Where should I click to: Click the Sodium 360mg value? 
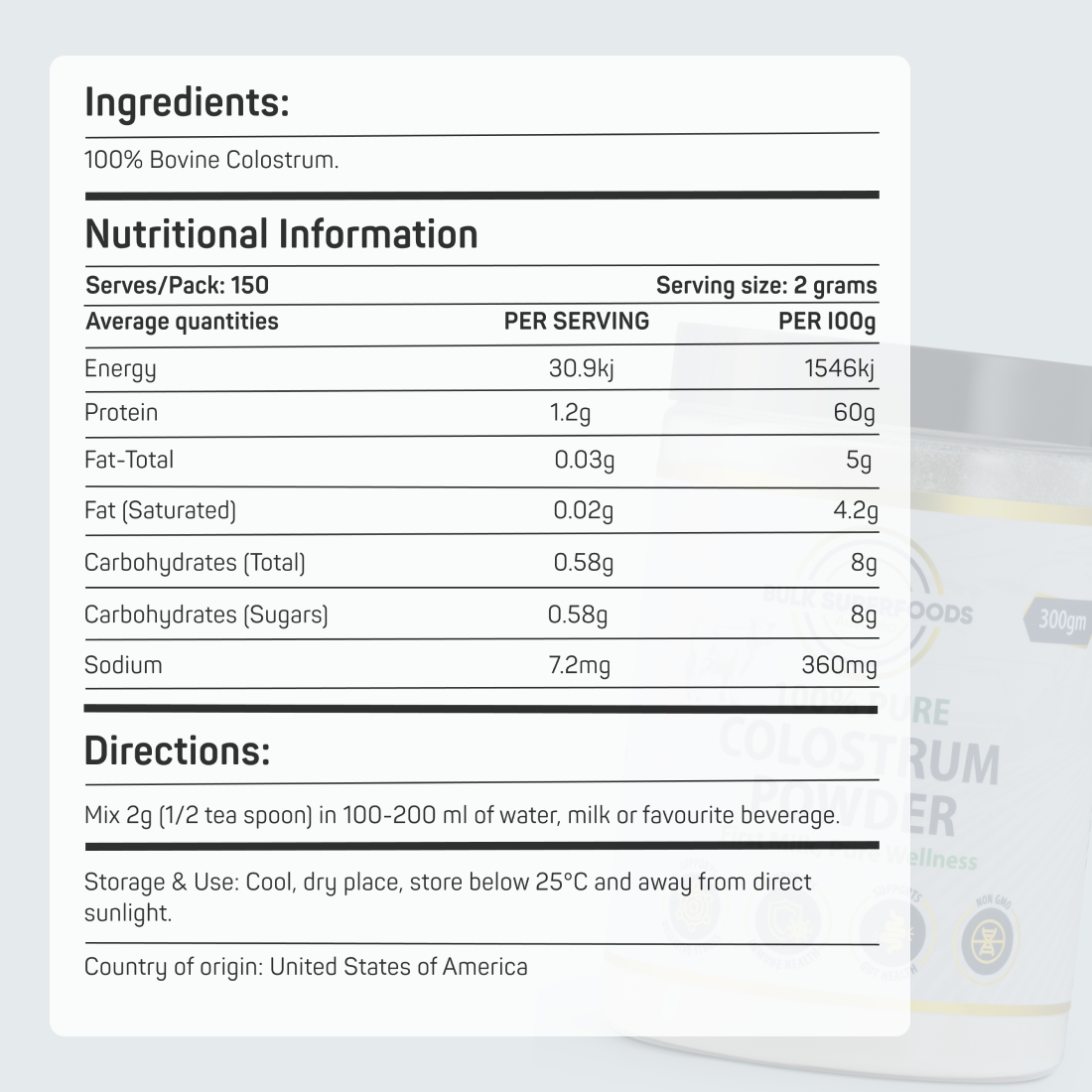[x=839, y=664]
